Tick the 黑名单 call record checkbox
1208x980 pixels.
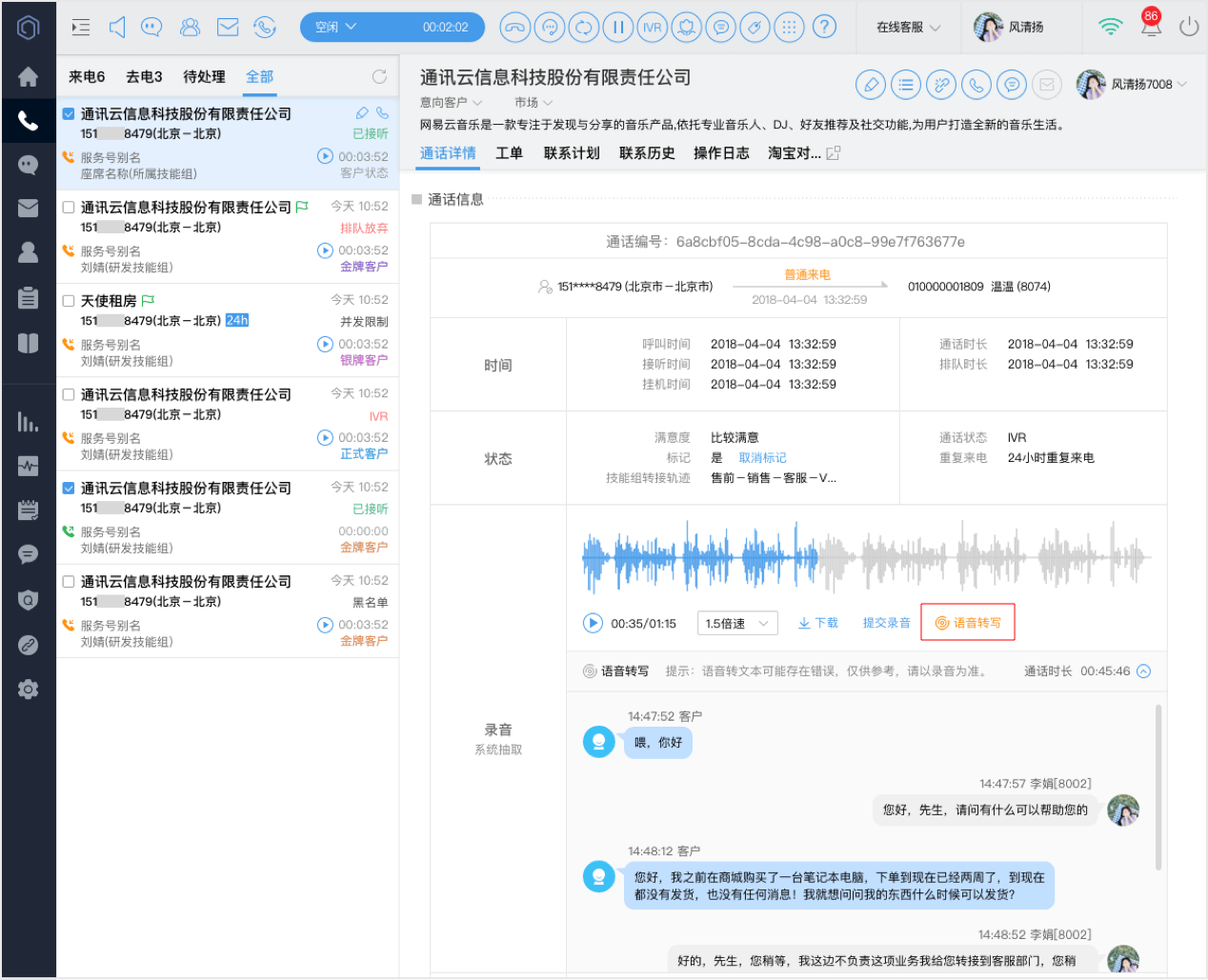(69, 582)
